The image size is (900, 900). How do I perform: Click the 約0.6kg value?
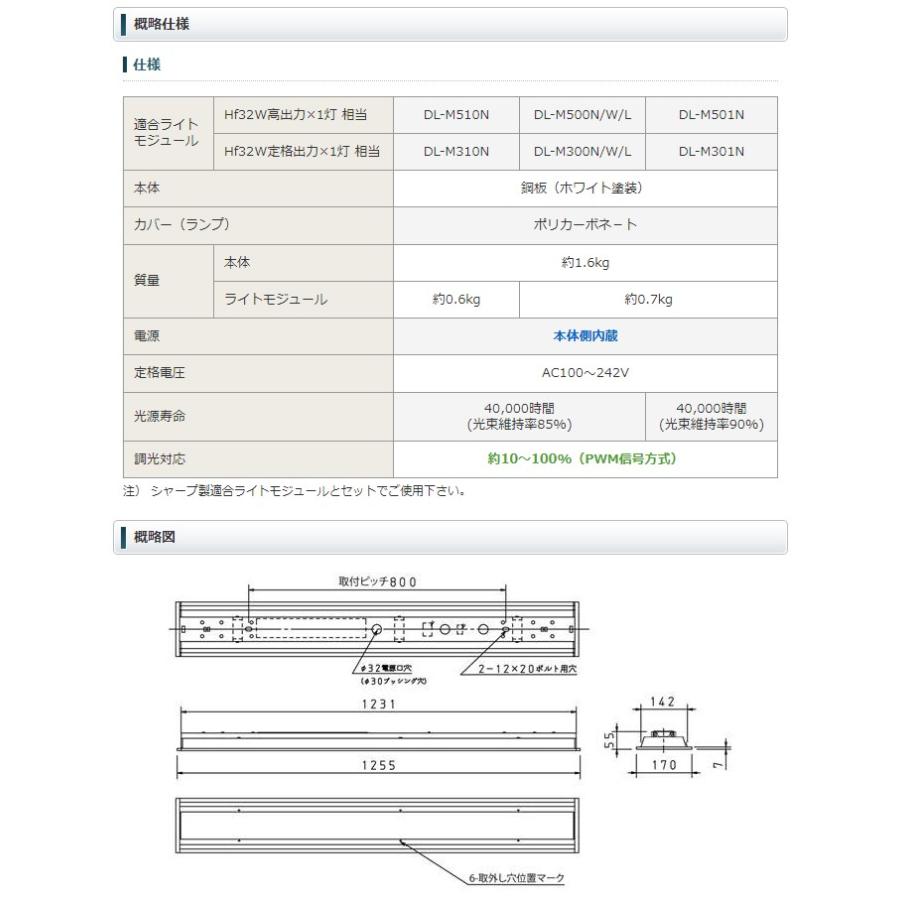(x=456, y=300)
